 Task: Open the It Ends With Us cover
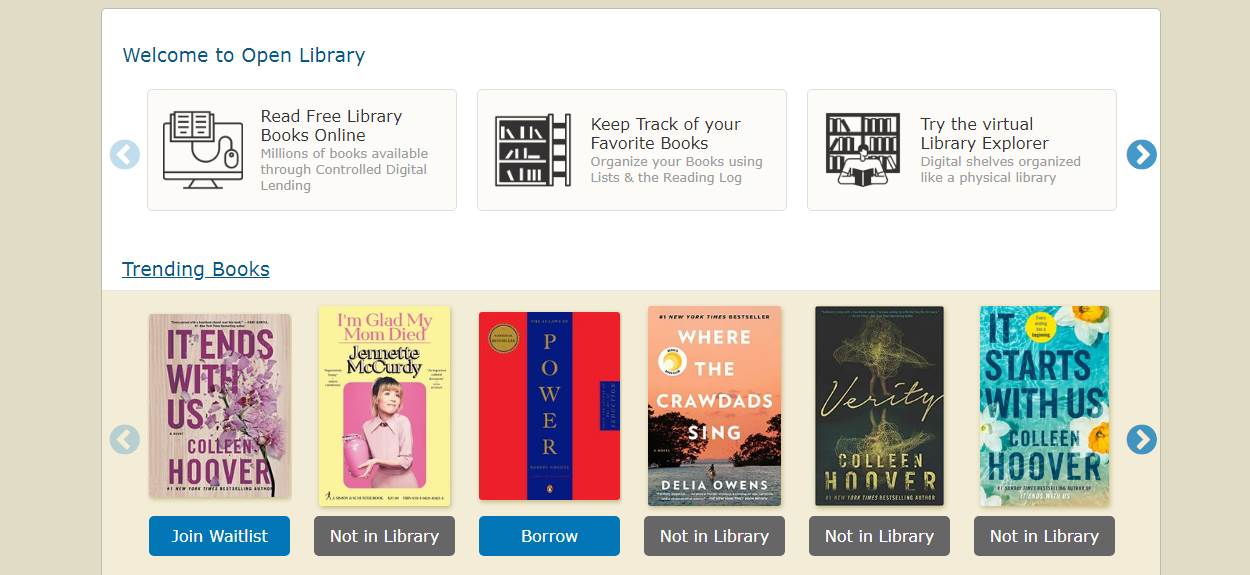click(220, 406)
